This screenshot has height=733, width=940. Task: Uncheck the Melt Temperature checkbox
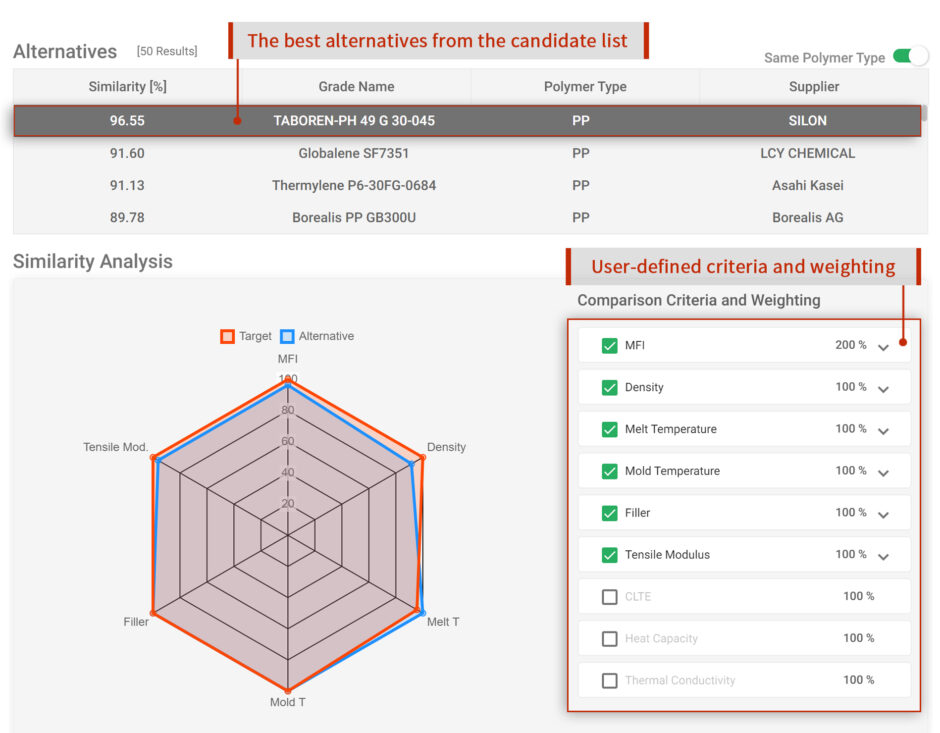pos(609,430)
